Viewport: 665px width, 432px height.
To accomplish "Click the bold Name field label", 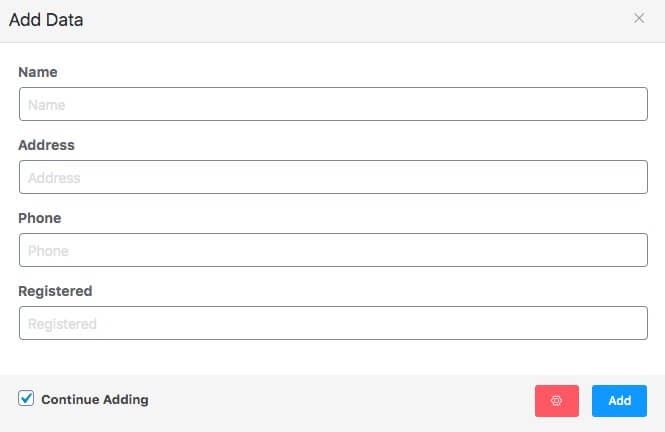I will (x=38, y=72).
